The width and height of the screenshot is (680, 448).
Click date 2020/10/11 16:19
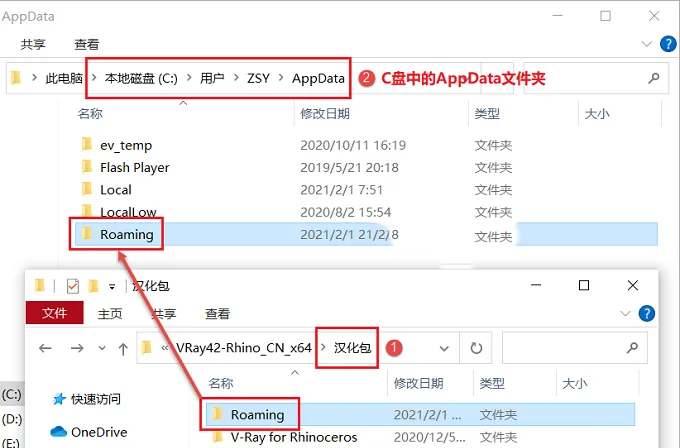353,145
